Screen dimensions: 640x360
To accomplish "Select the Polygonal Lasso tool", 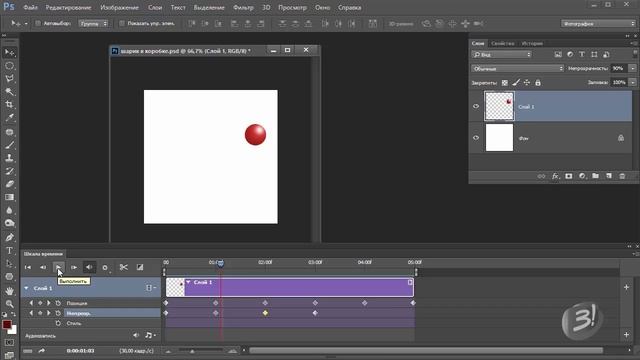I will tap(9, 79).
